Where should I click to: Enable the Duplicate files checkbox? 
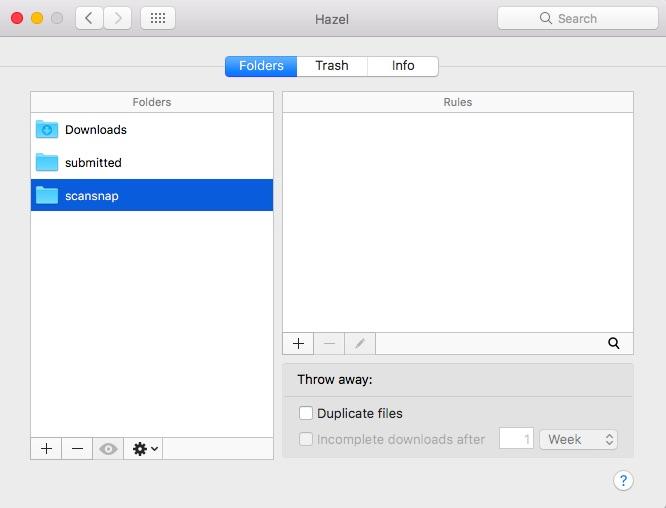[306, 413]
